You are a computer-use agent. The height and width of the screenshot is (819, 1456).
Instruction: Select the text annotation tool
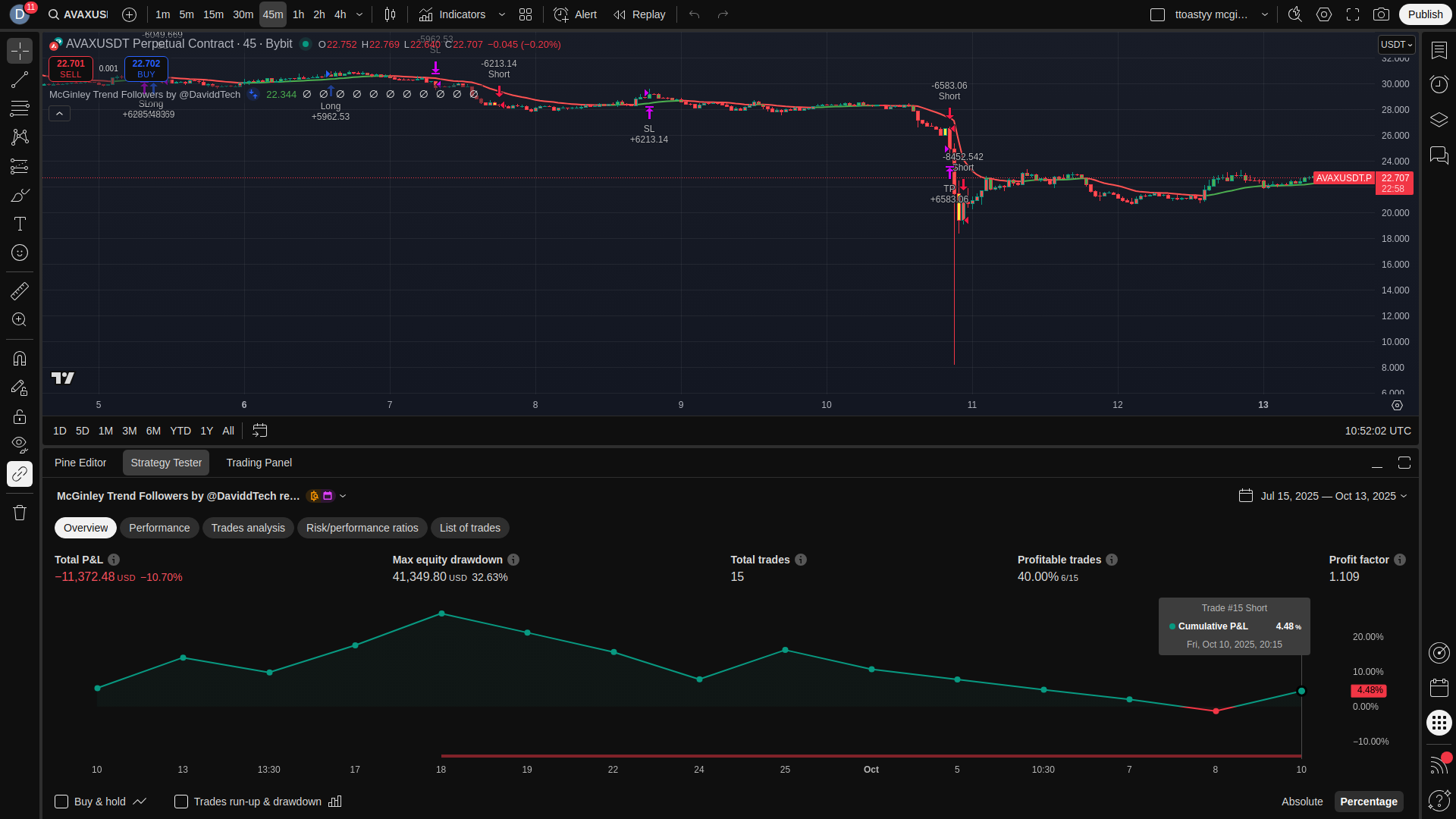tap(20, 224)
